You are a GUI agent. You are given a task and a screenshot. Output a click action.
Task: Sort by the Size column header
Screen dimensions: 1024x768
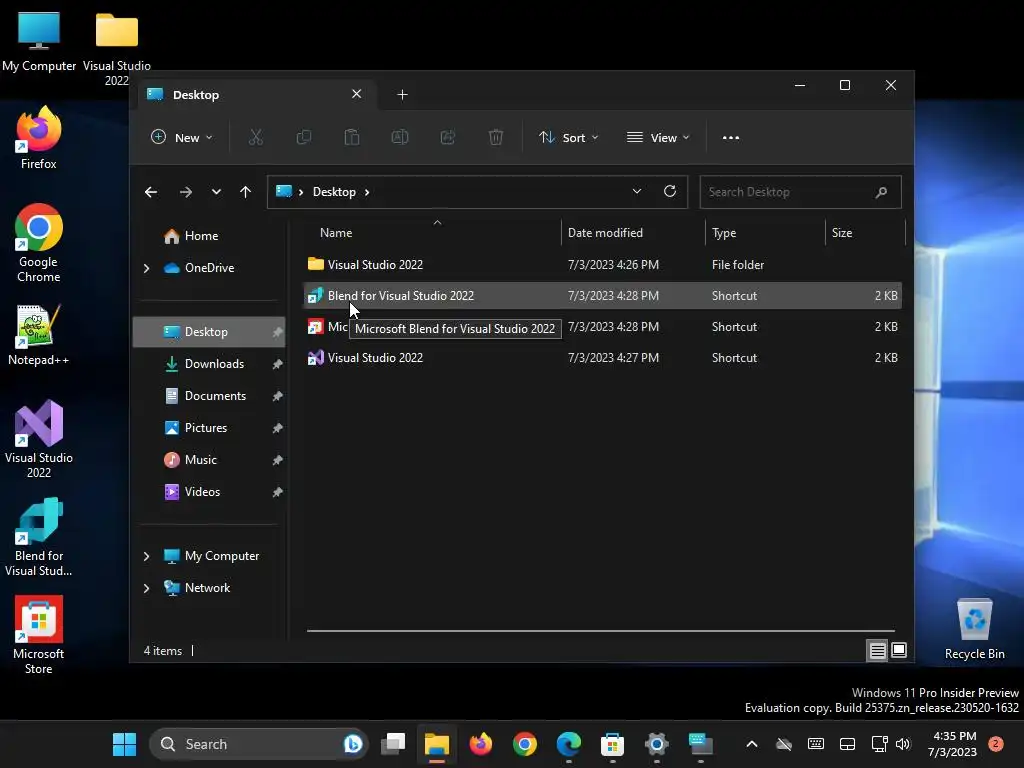[x=865, y=232]
